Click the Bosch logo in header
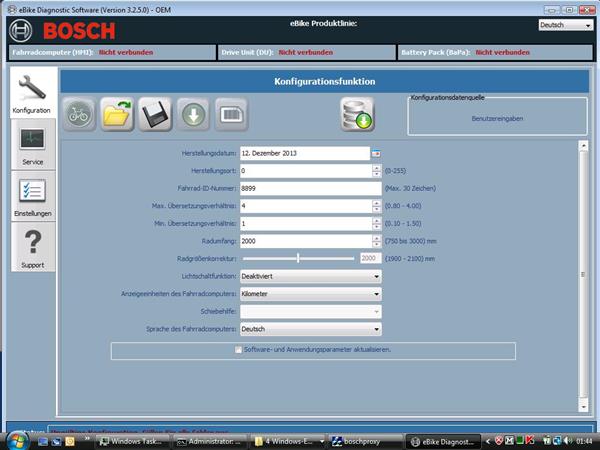Image resolution: width=600 pixels, height=450 pixels. [x=62, y=31]
